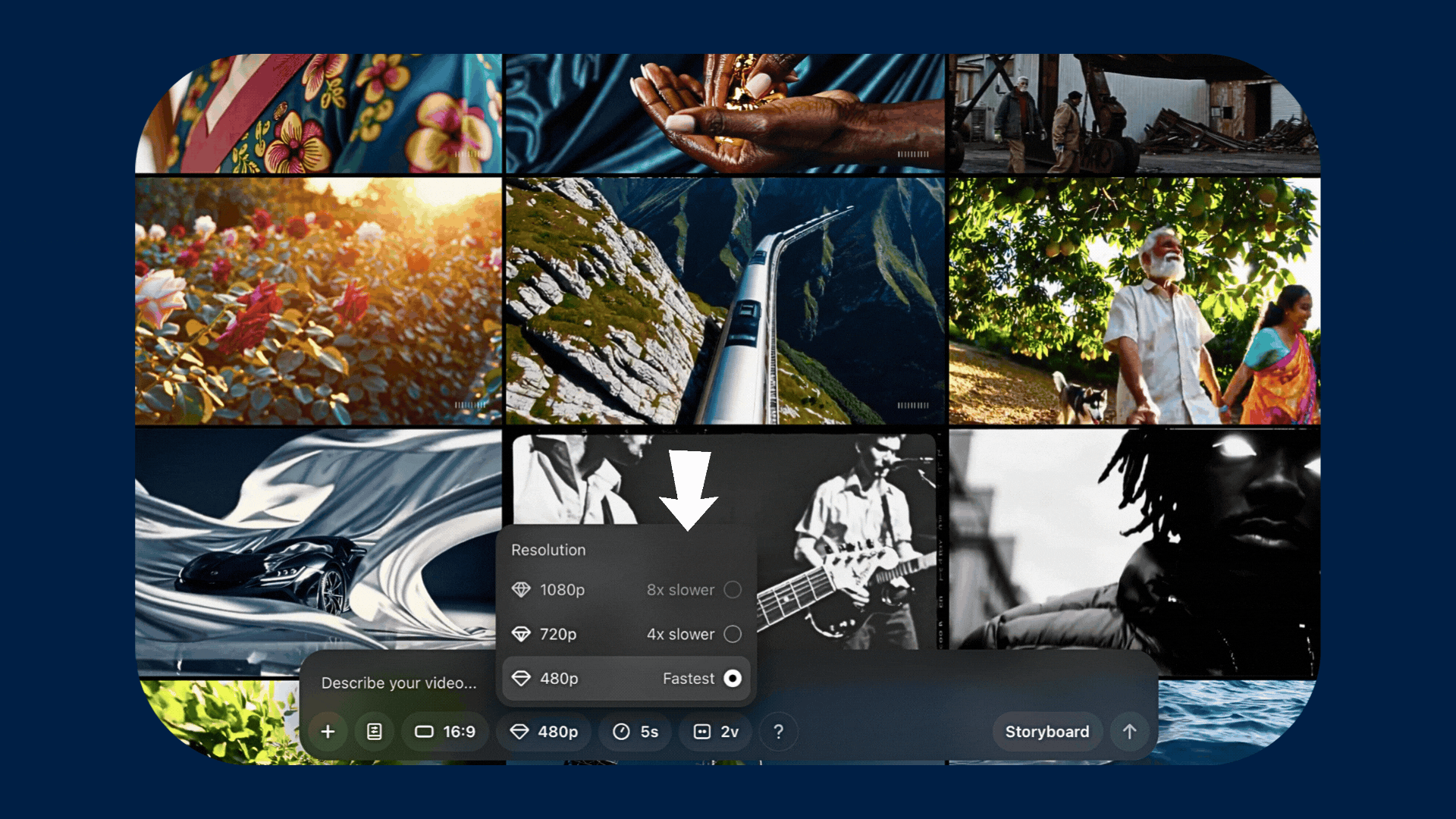The width and height of the screenshot is (1456, 819).
Task: Click the plus add media button
Action: [x=328, y=732]
